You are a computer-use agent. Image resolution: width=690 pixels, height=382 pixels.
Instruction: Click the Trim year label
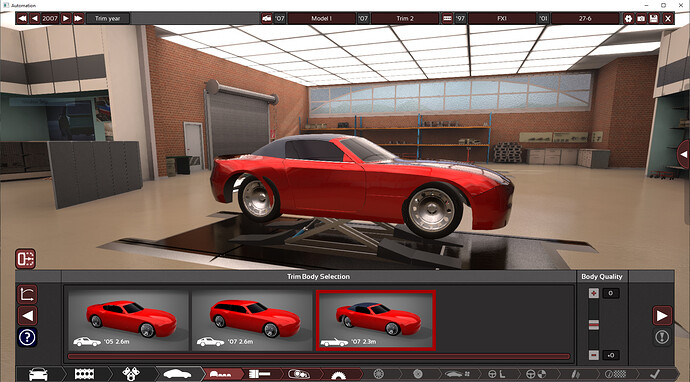pyautogui.click(x=108, y=18)
